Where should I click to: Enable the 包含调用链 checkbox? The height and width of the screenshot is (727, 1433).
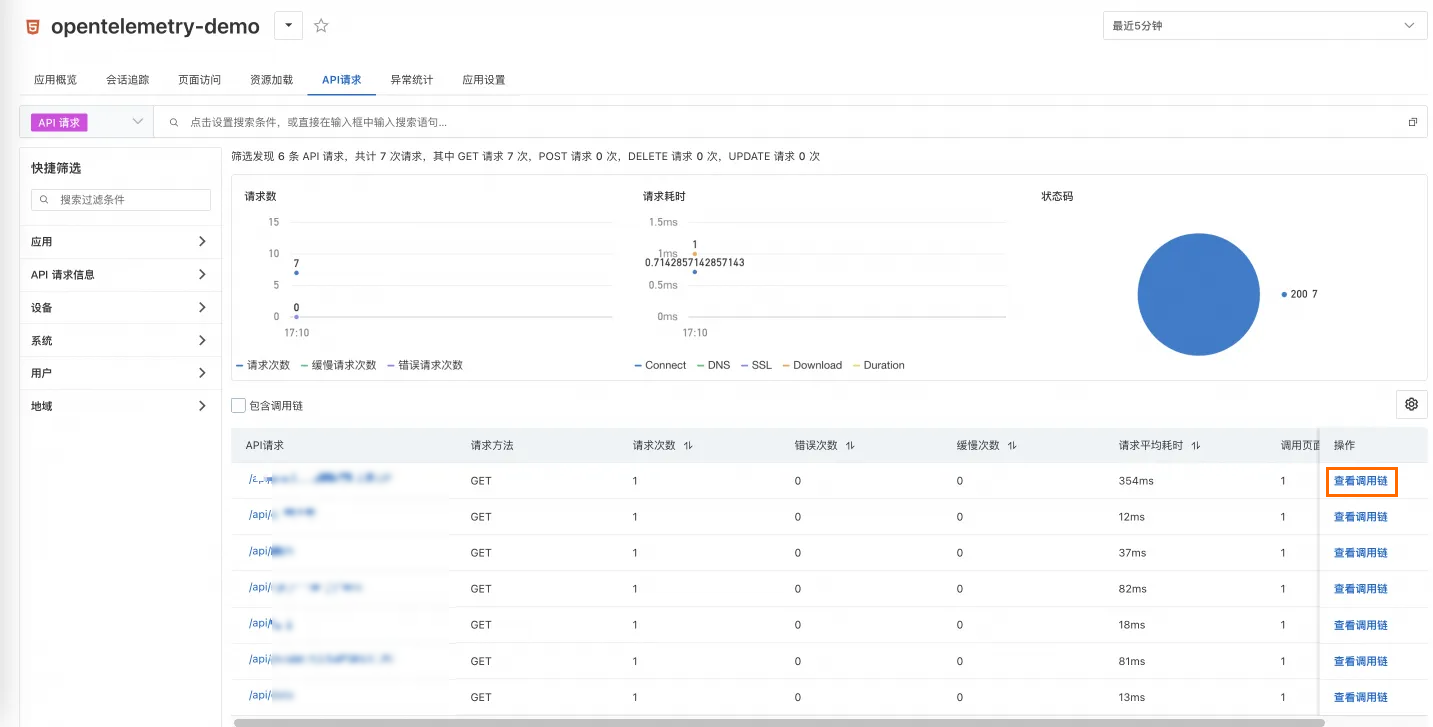pos(237,405)
